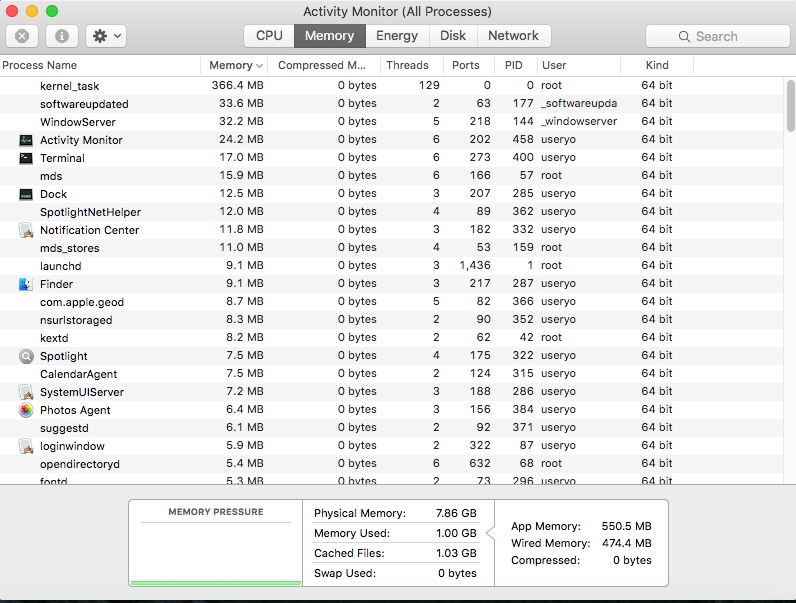The height and width of the screenshot is (603, 796).
Task: Select the nsurlstoraged process
Action: (x=391, y=320)
